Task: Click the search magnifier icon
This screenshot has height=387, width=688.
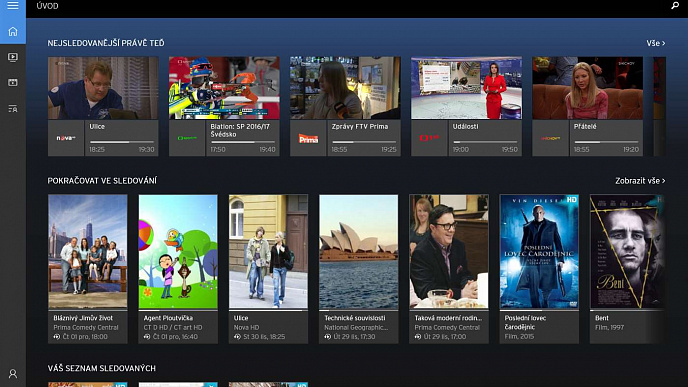Action: 675,6
